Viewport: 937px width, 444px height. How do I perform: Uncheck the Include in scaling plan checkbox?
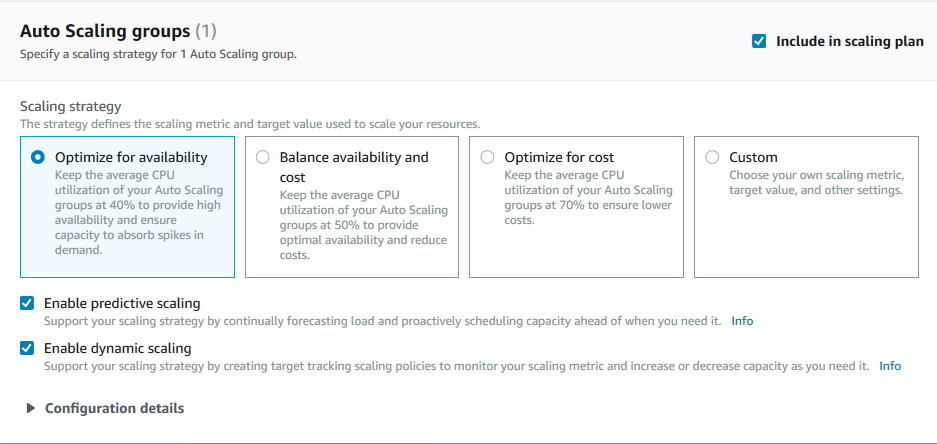[759, 41]
